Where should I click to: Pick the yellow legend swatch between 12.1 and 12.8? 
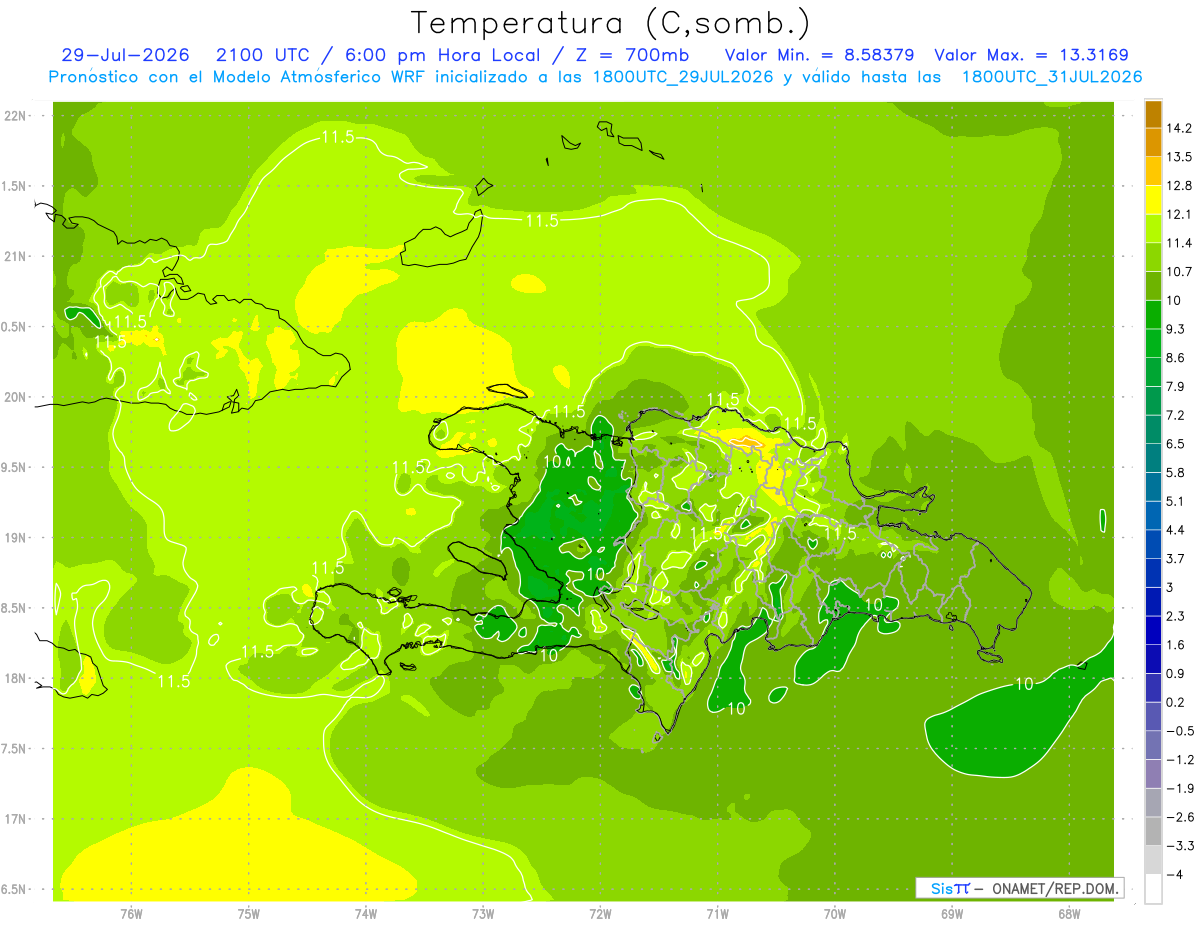(x=1153, y=200)
